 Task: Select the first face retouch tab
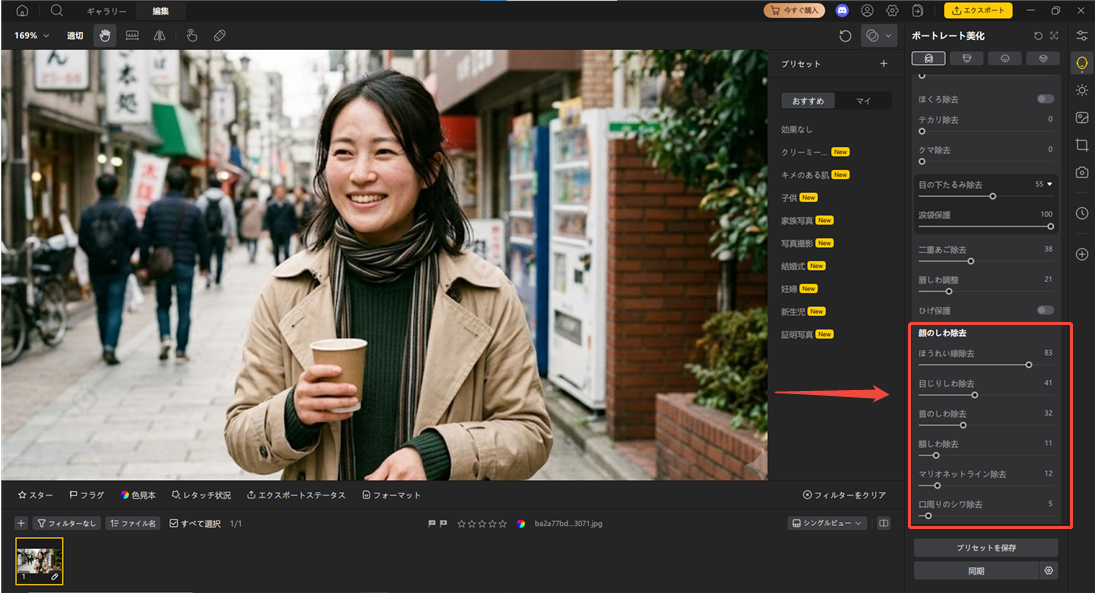point(928,58)
